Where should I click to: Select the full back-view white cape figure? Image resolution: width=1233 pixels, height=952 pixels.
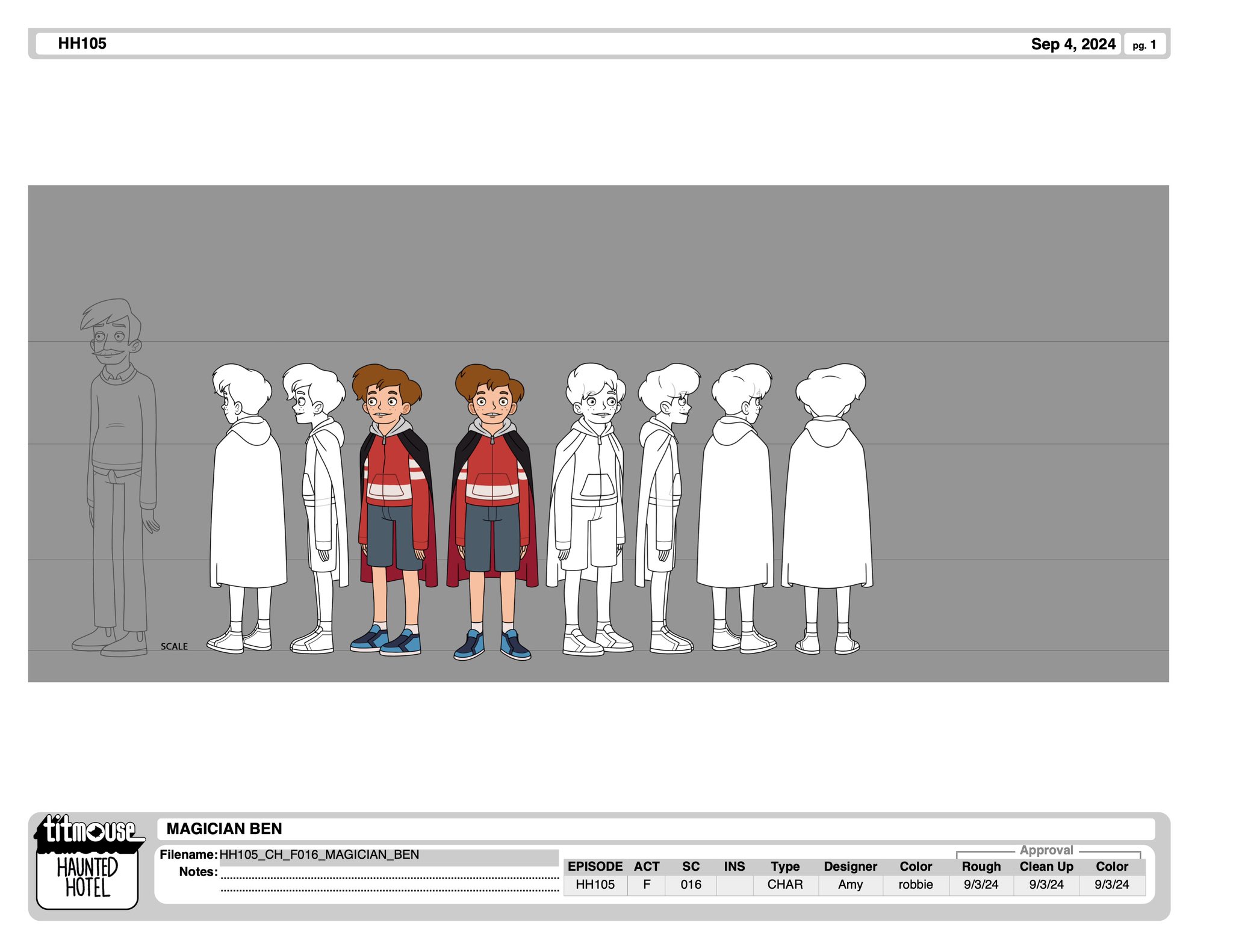[828, 508]
